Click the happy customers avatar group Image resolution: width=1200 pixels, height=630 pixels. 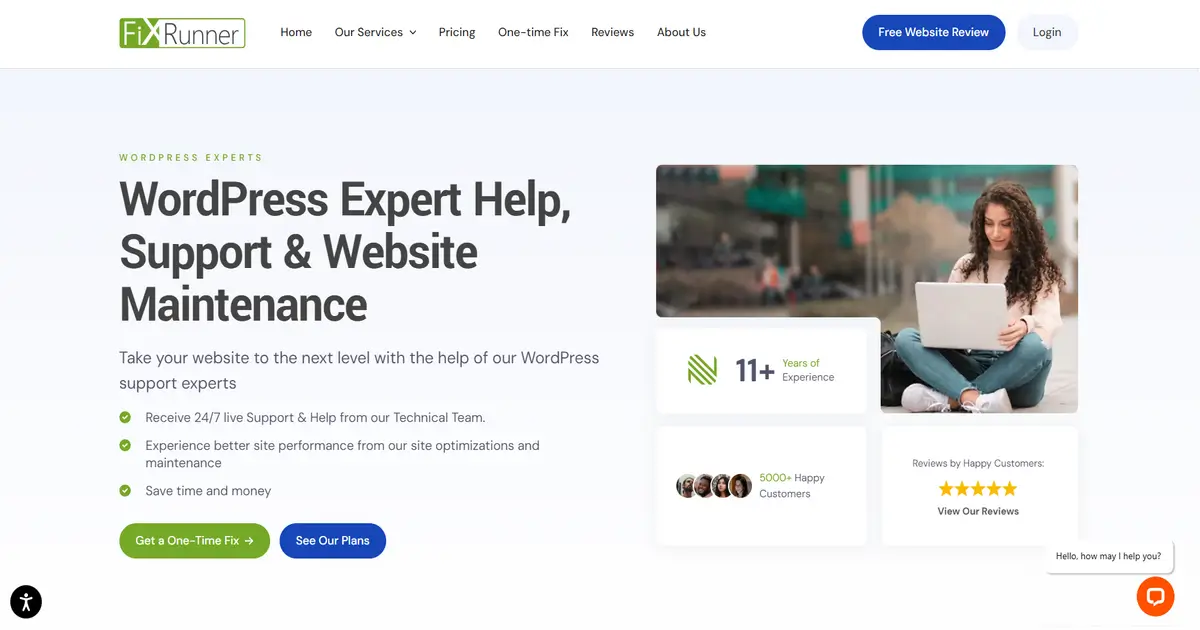[x=714, y=486]
